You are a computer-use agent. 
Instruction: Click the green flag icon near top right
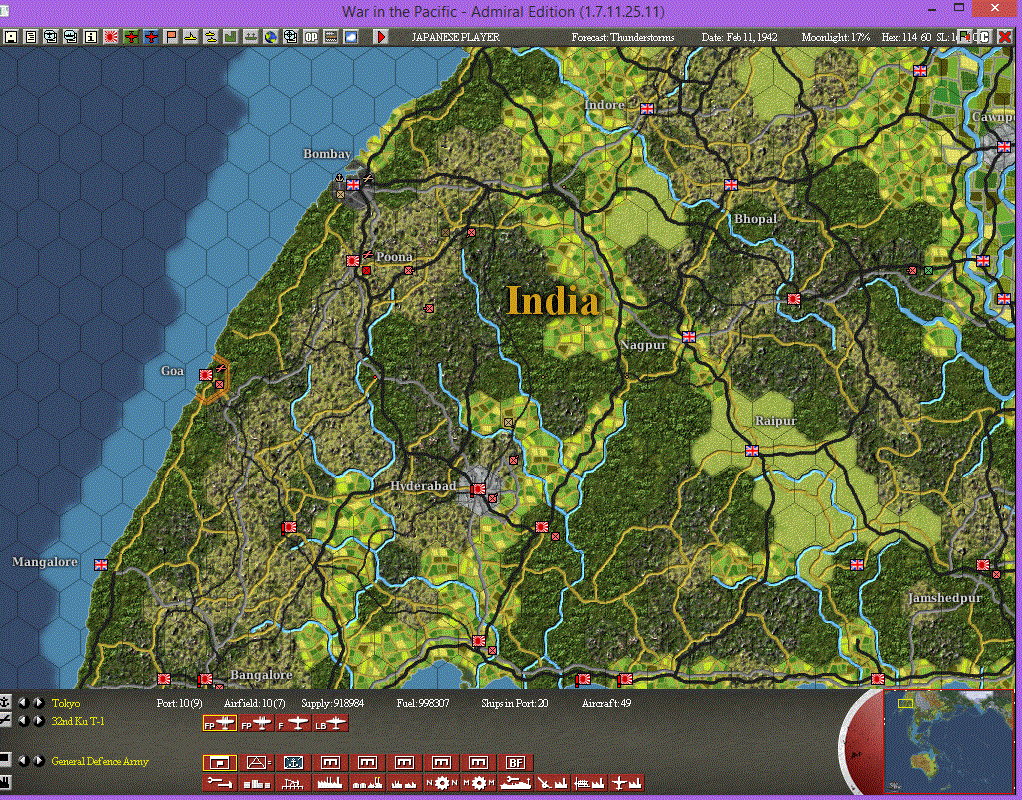(x=965, y=37)
